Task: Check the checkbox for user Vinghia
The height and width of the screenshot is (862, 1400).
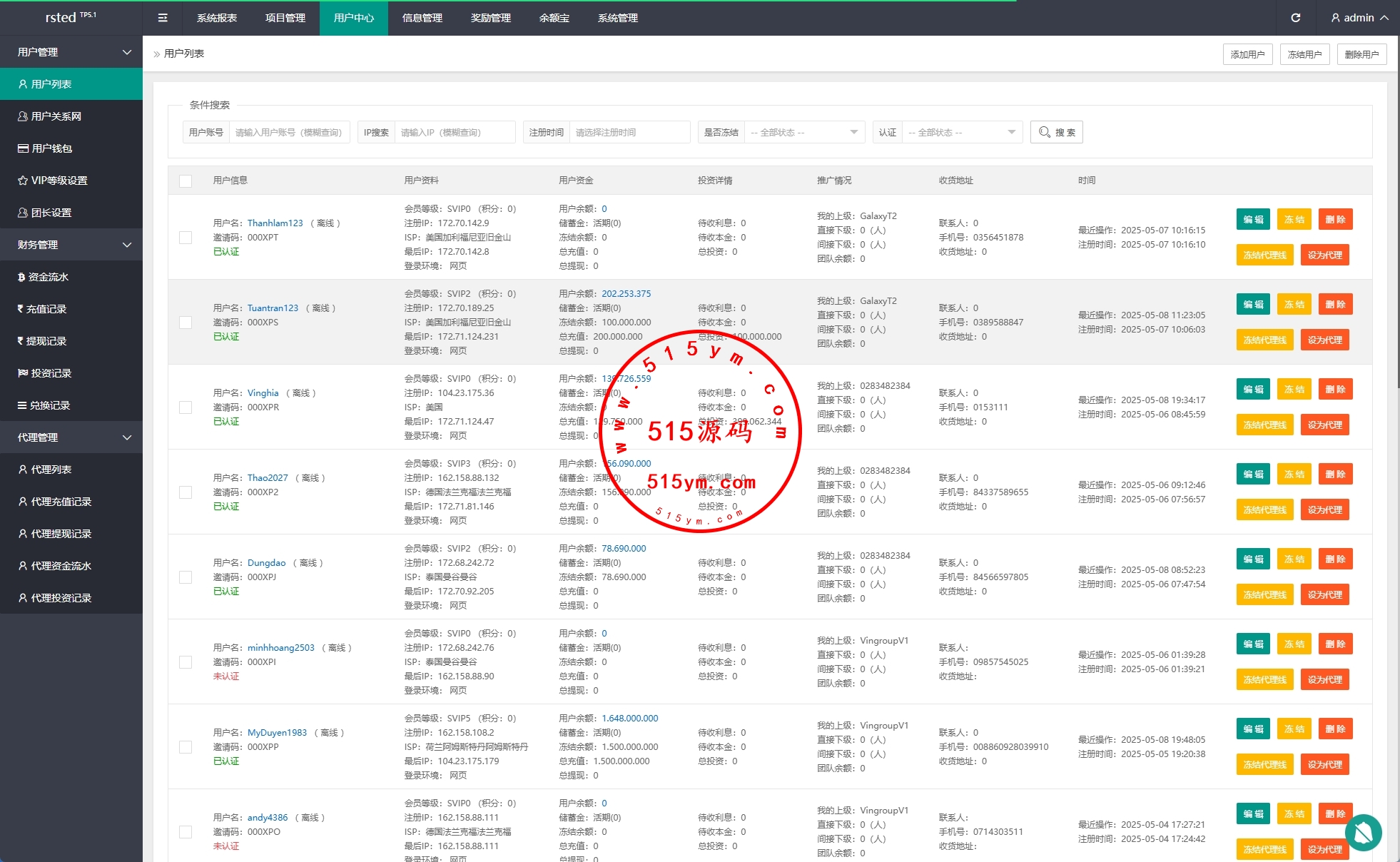Action: pos(186,407)
